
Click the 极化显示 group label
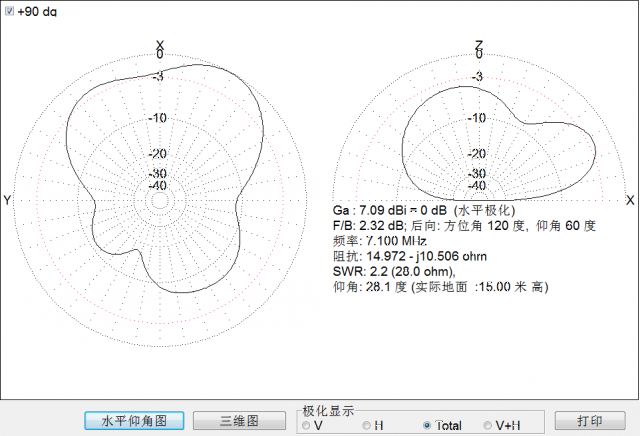click(x=328, y=411)
